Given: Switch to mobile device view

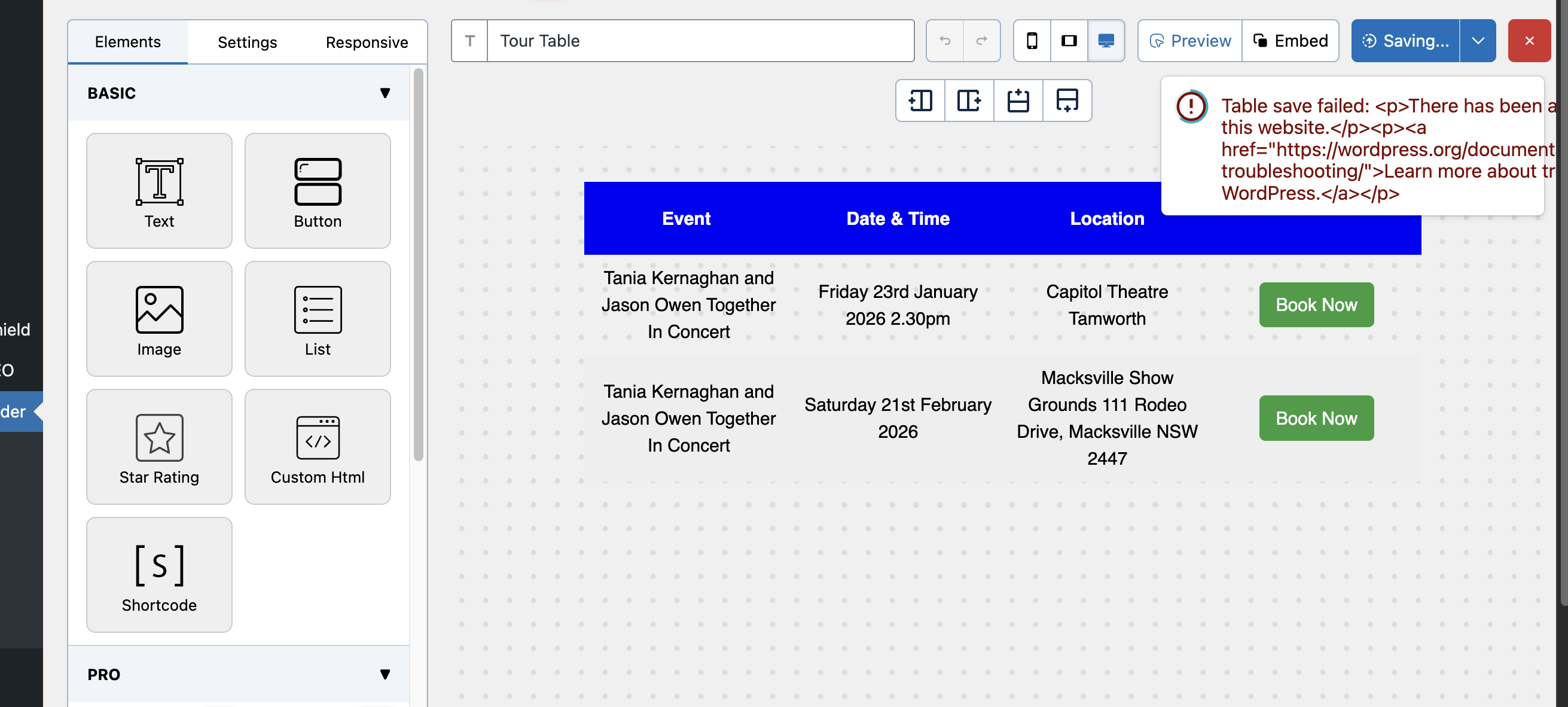Looking at the screenshot, I should point(1032,41).
